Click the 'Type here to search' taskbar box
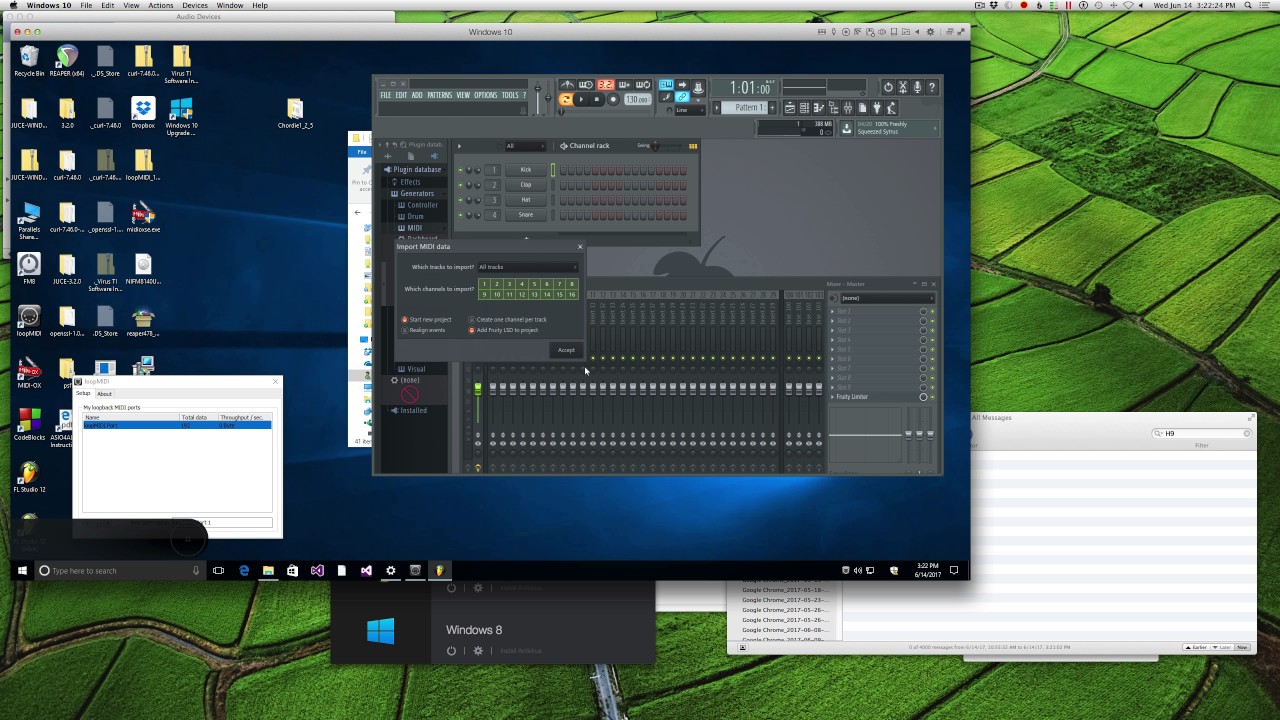This screenshot has width=1280, height=720. click(120, 571)
